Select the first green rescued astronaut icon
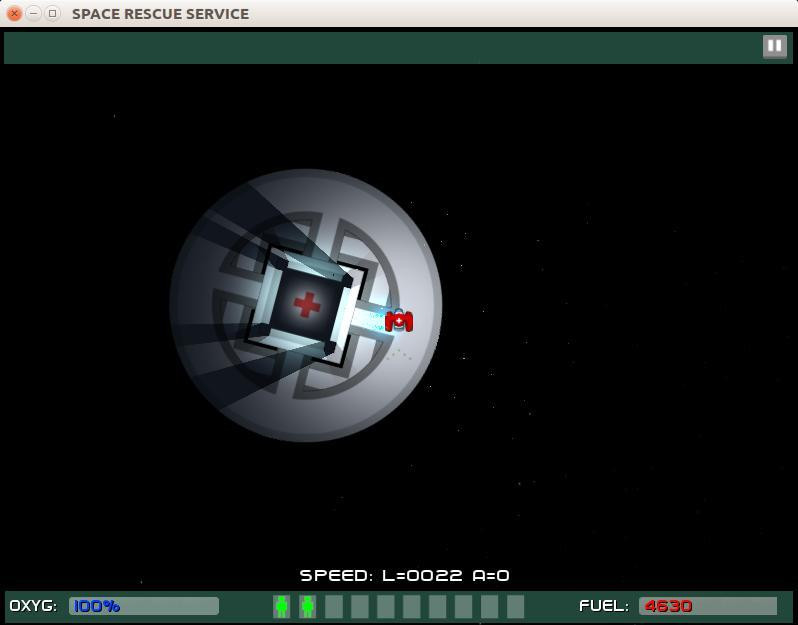Image resolution: width=798 pixels, height=625 pixels. pos(281,606)
